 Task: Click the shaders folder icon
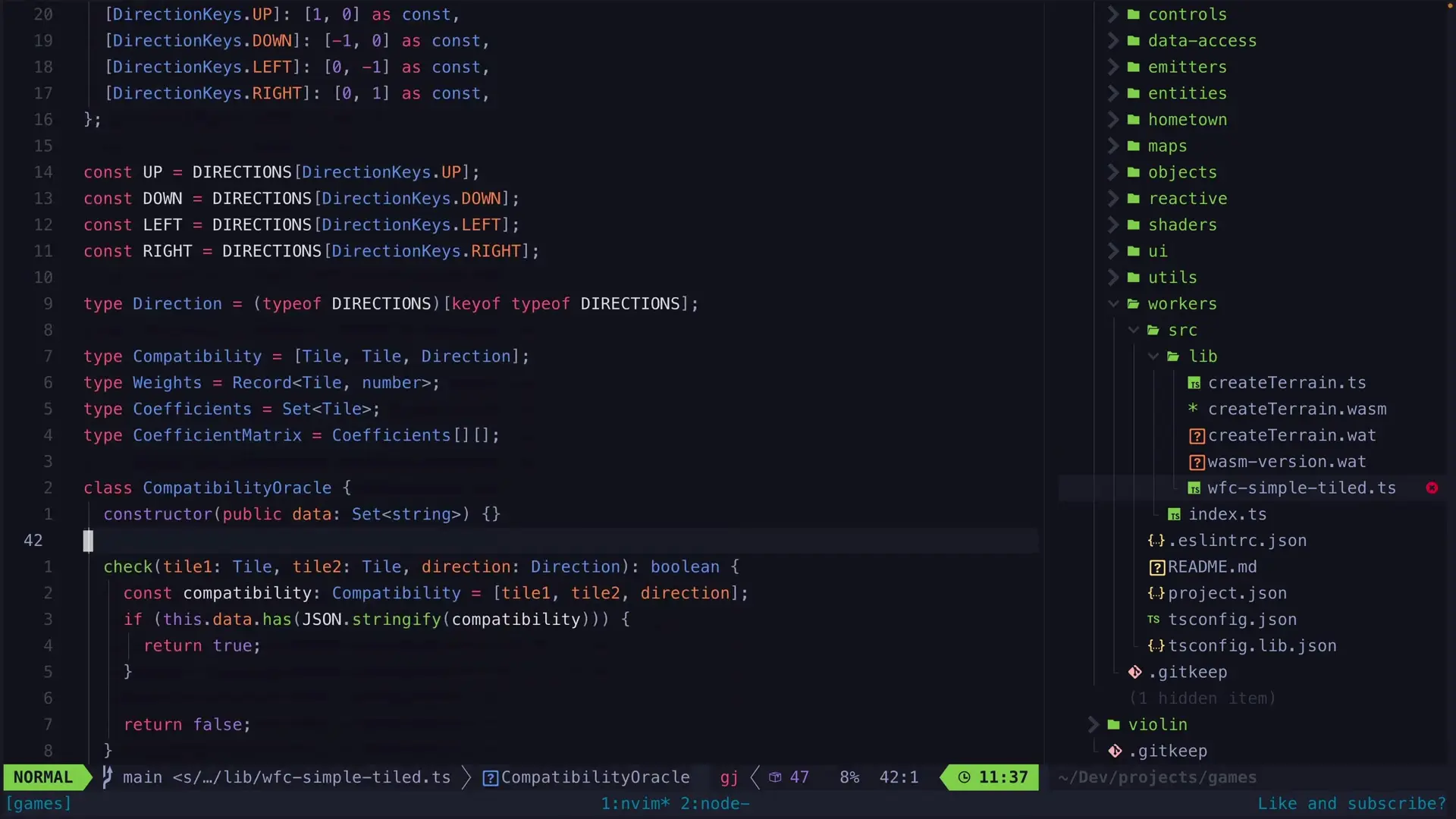click(x=1133, y=224)
